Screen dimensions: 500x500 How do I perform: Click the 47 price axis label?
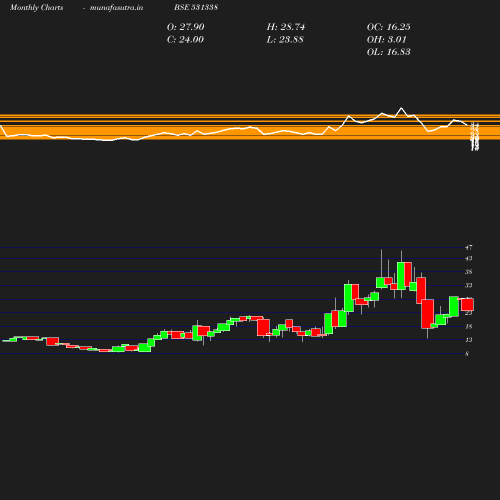click(469, 247)
